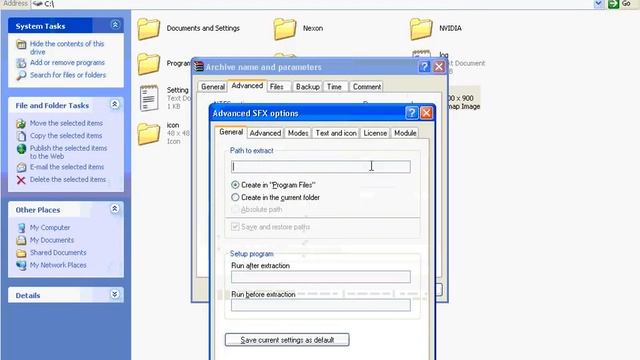Click Save current settings as default button
Screen dimensions: 640x360
tap(287, 340)
